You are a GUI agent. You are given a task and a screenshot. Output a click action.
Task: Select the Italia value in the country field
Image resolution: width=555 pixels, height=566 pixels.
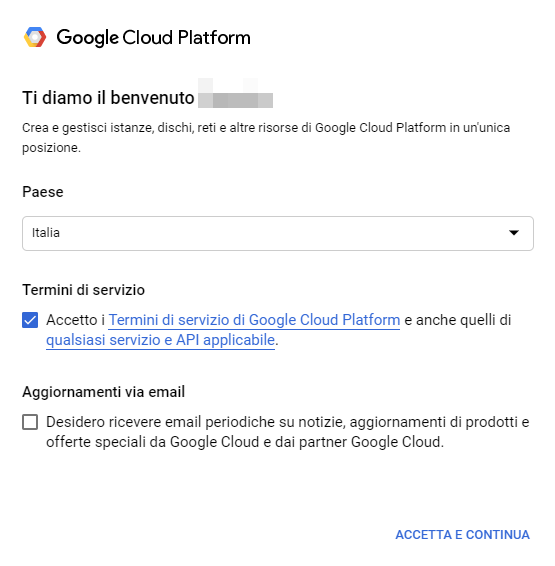pyautogui.click(x=46, y=233)
